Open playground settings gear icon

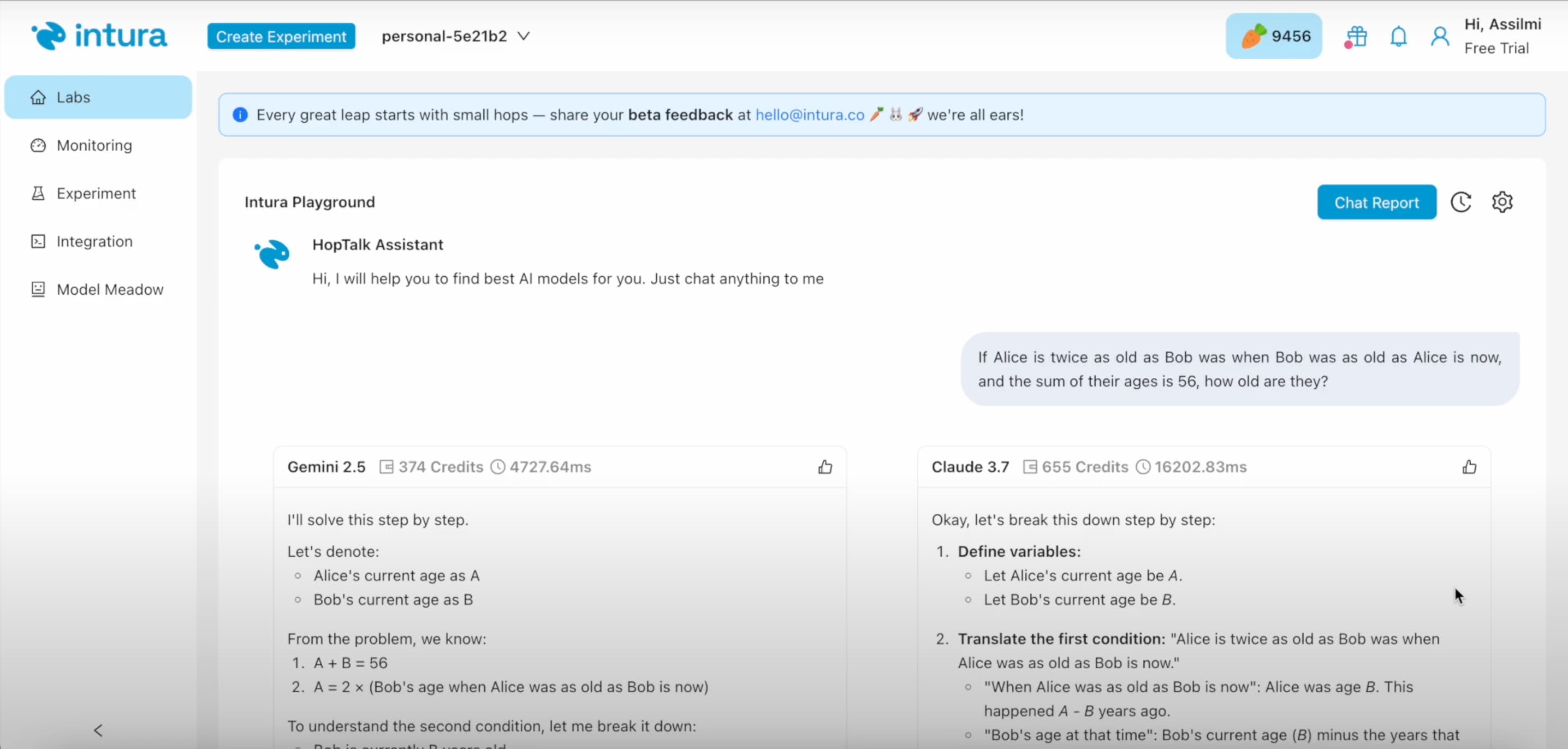[1502, 202]
